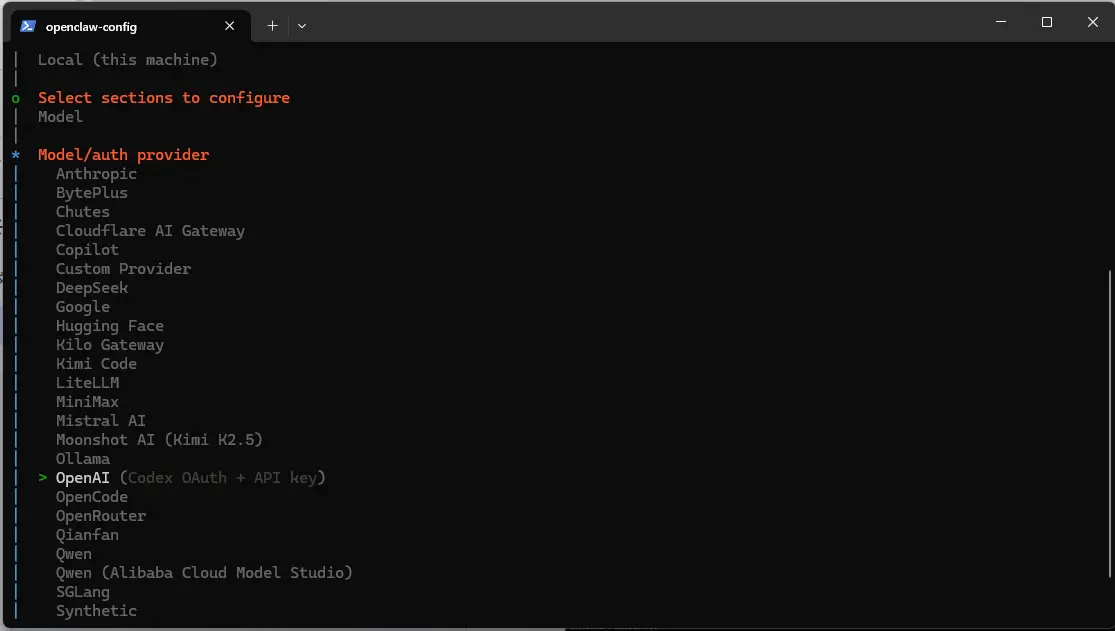The height and width of the screenshot is (631, 1115).
Task: Select the Custom Provider option
Action: (x=123, y=268)
